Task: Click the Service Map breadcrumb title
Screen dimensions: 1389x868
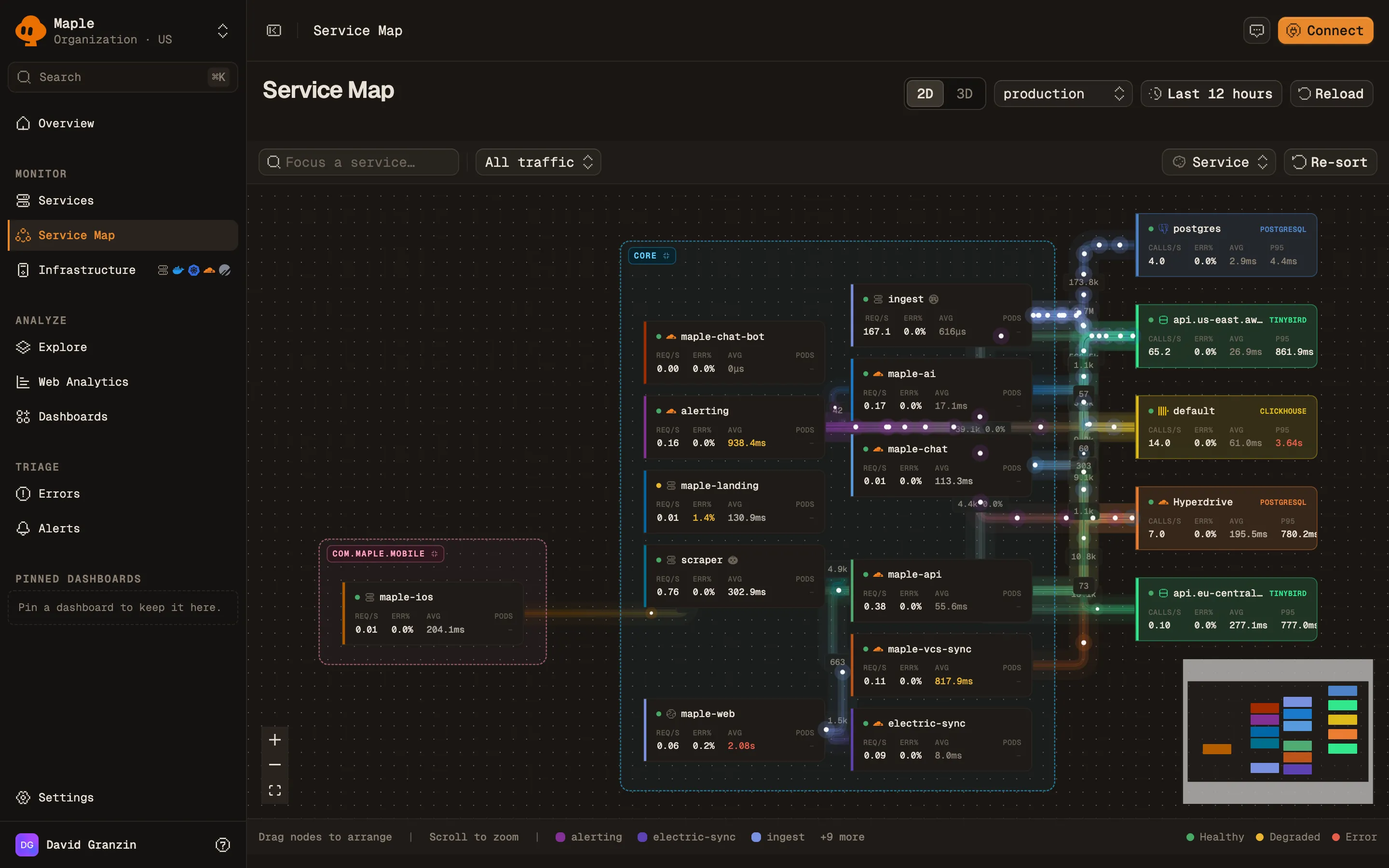Action: pos(357,30)
